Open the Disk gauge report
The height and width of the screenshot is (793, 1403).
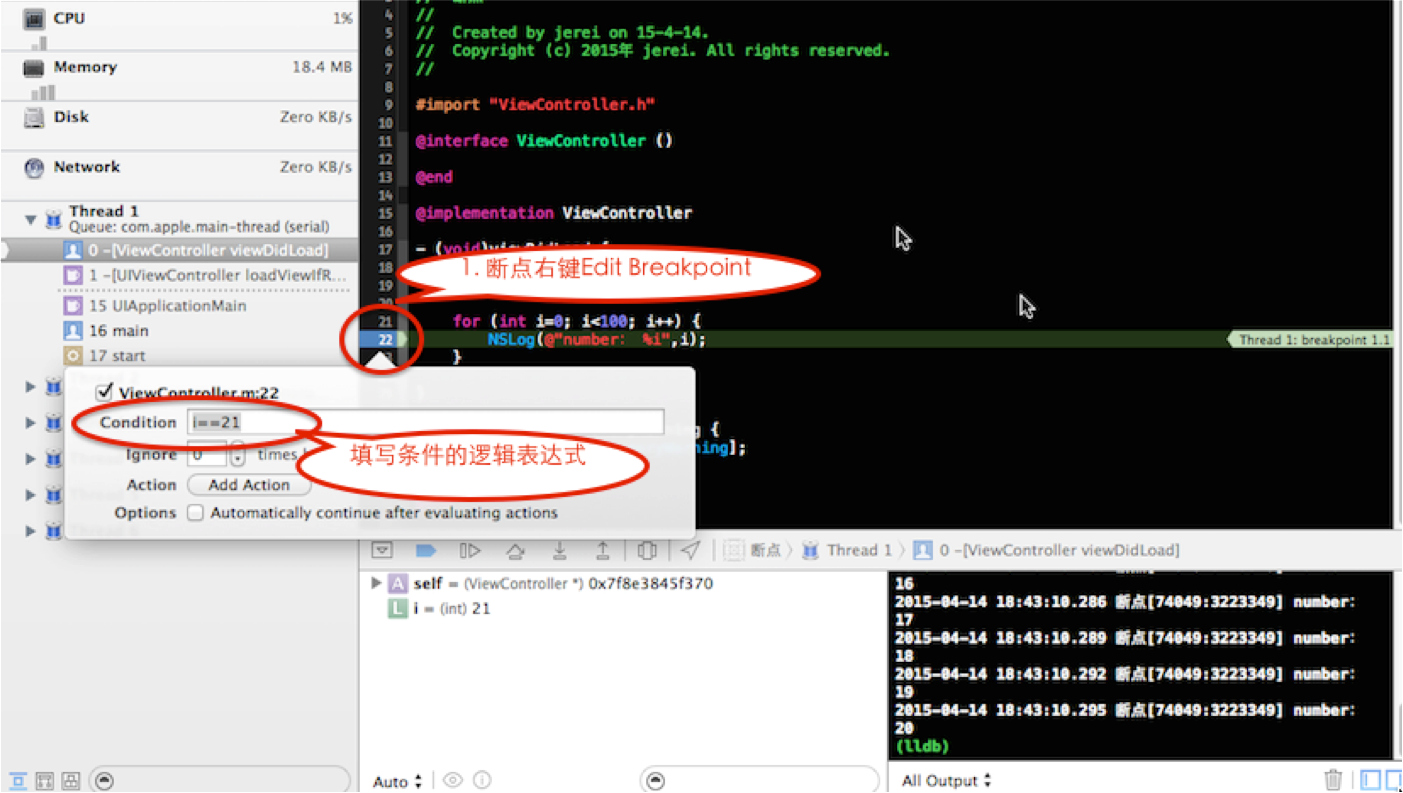click(x=179, y=125)
